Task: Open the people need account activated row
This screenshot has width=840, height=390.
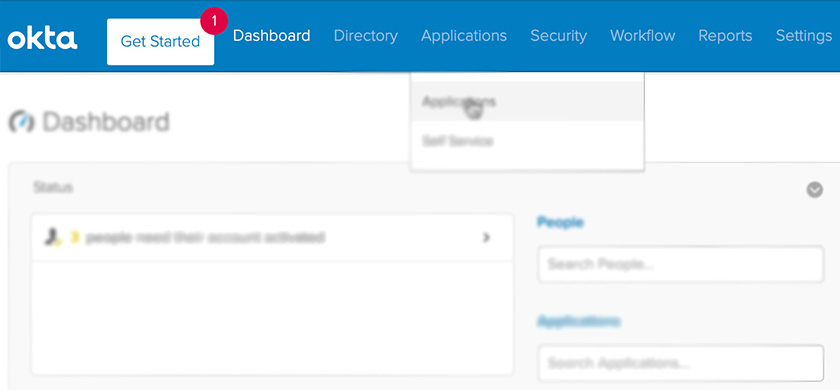Action: pos(272,237)
